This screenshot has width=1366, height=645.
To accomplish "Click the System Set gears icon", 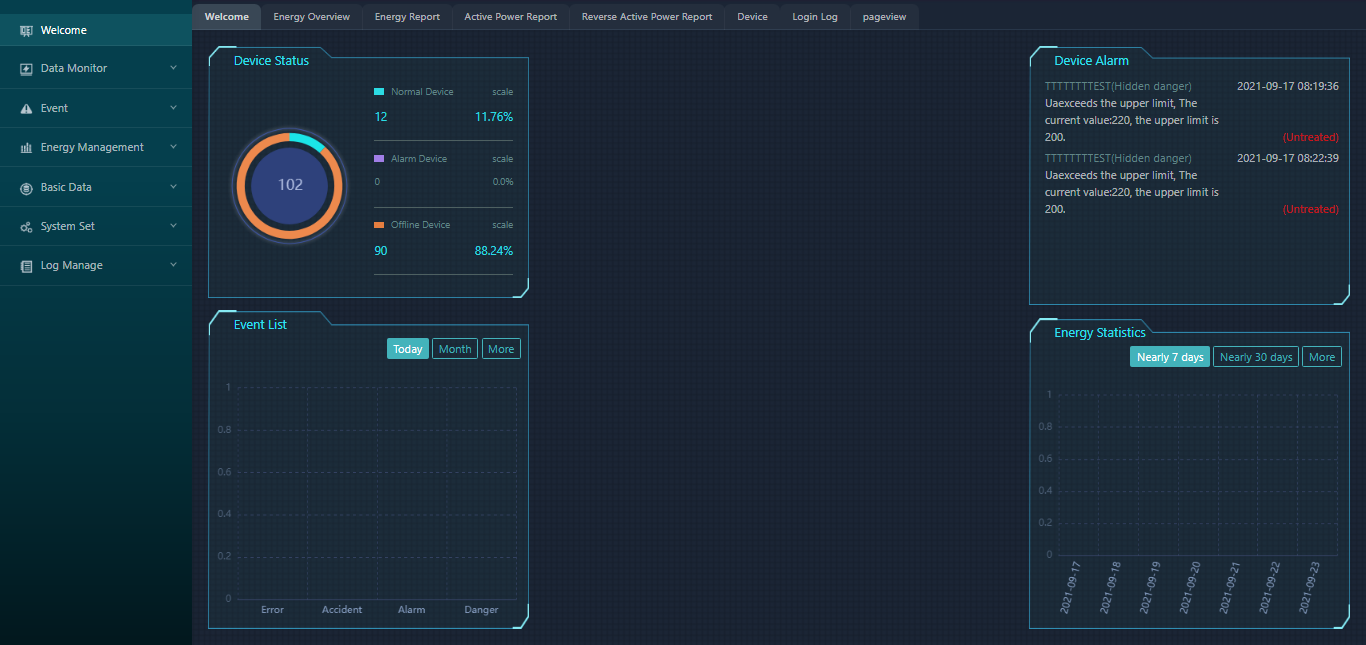I will [x=26, y=227].
